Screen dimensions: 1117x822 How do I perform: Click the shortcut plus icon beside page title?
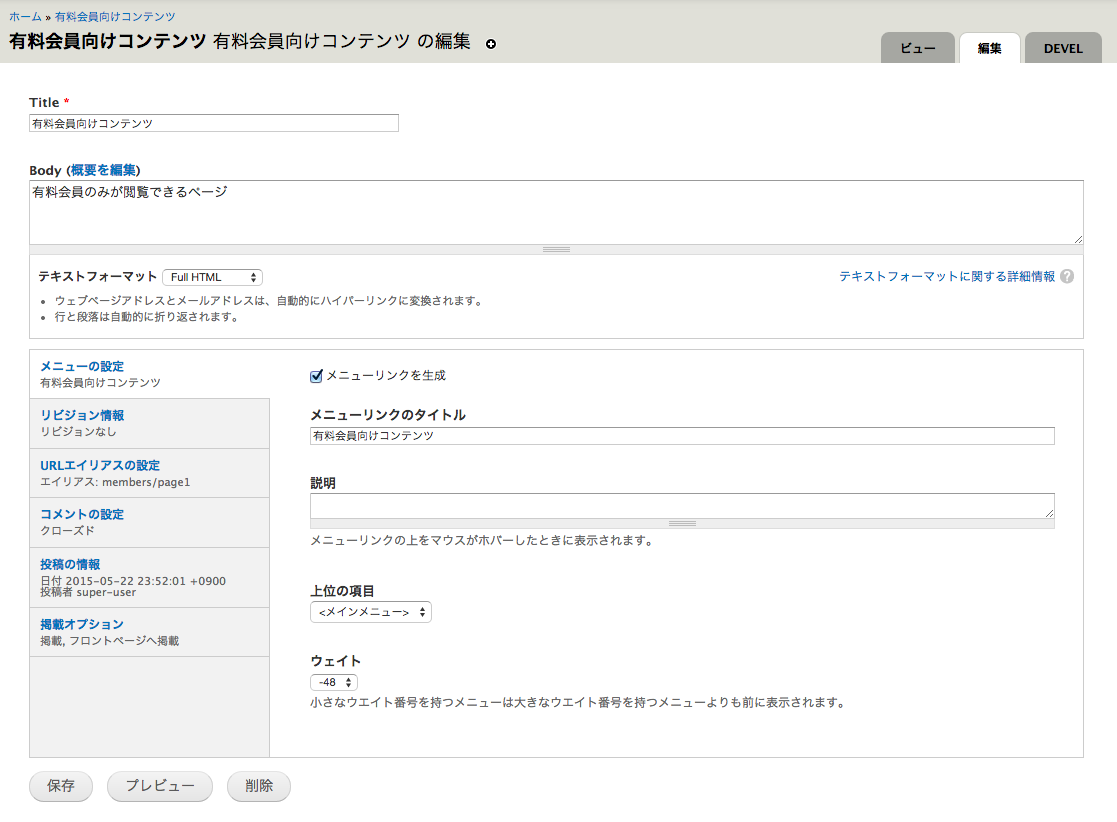491,44
